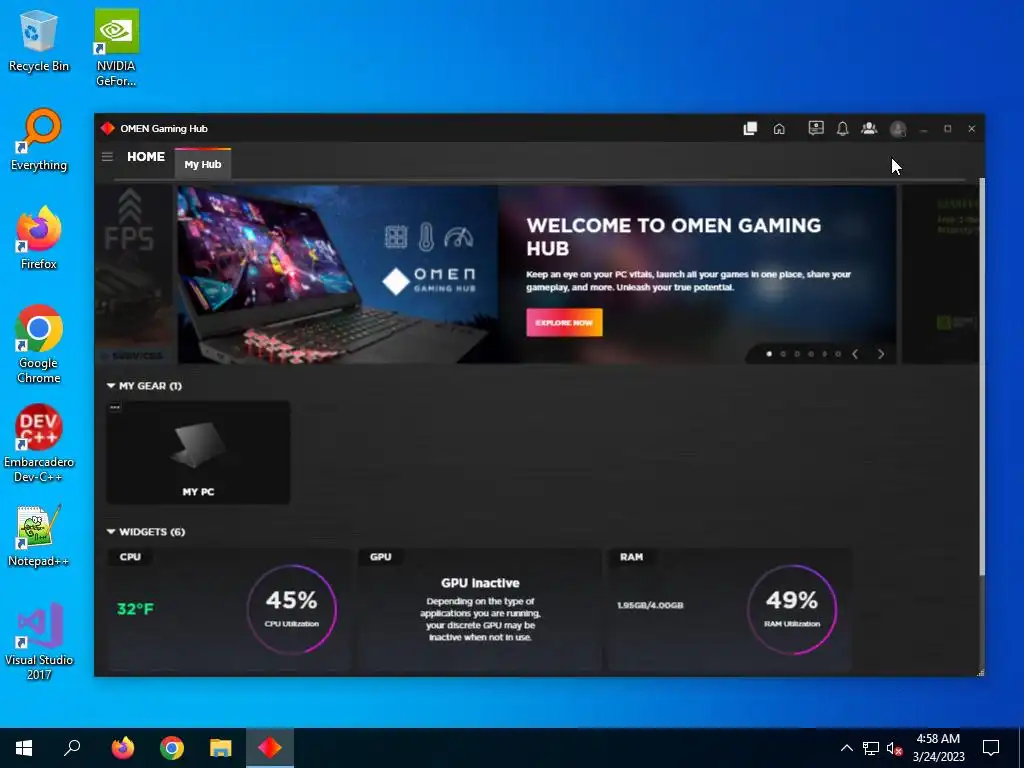Click the OMEN Gaming Hub red diamond logo
Viewport: 1024px width, 768px height.
pos(108,128)
